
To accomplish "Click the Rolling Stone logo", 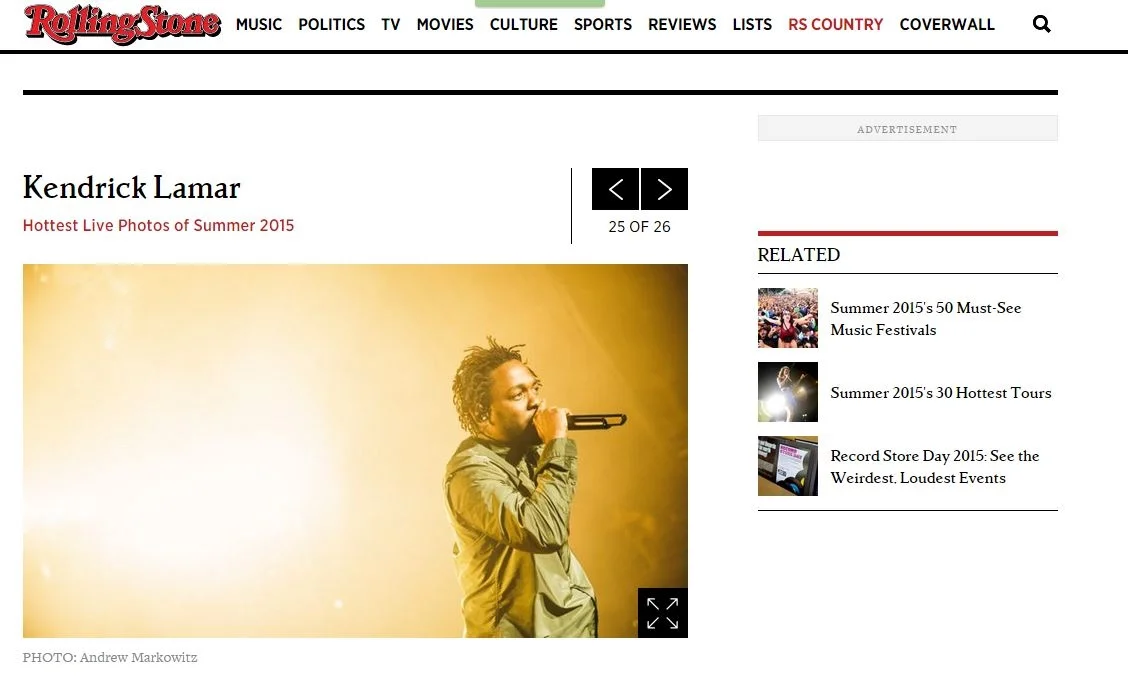I will [x=122, y=24].
